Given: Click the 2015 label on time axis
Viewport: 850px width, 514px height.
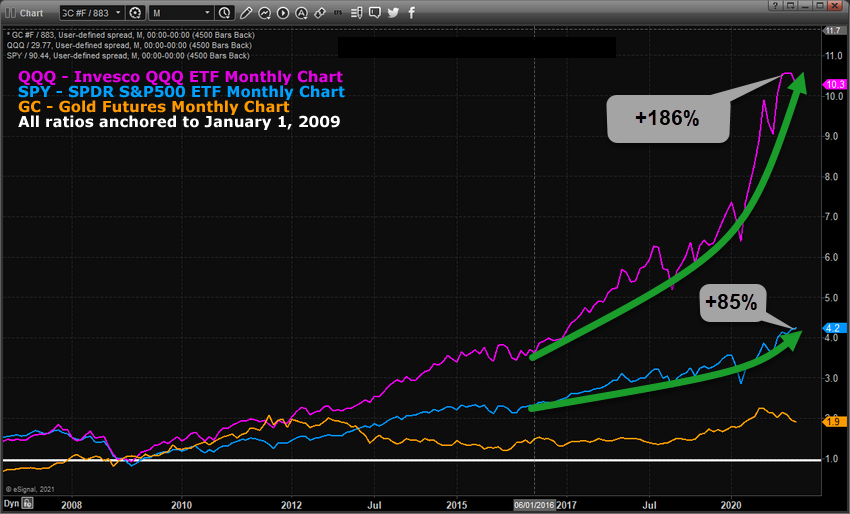Looking at the screenshot, I should click(456, 505).
